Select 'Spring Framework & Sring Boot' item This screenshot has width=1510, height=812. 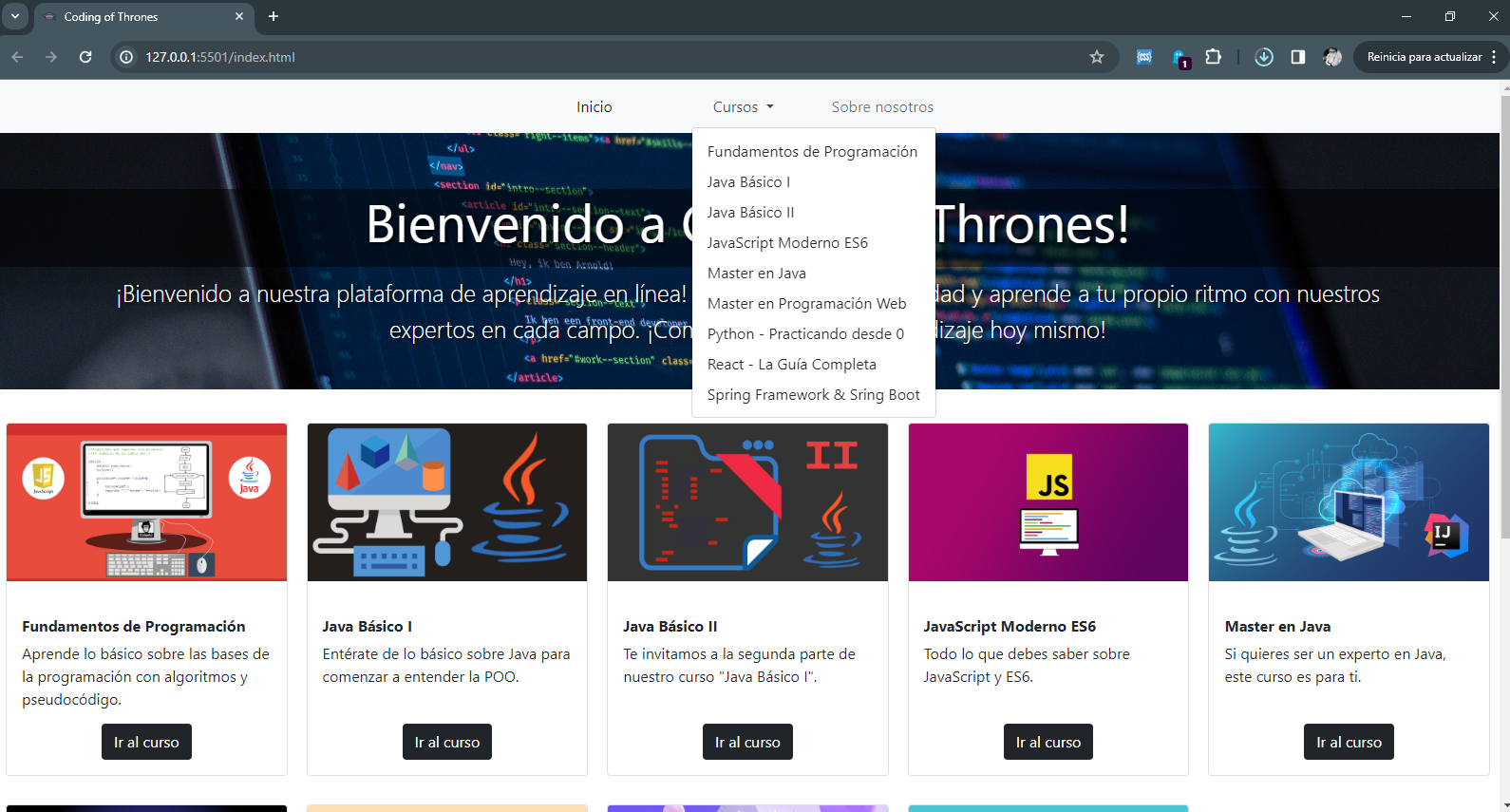point(814,395)
